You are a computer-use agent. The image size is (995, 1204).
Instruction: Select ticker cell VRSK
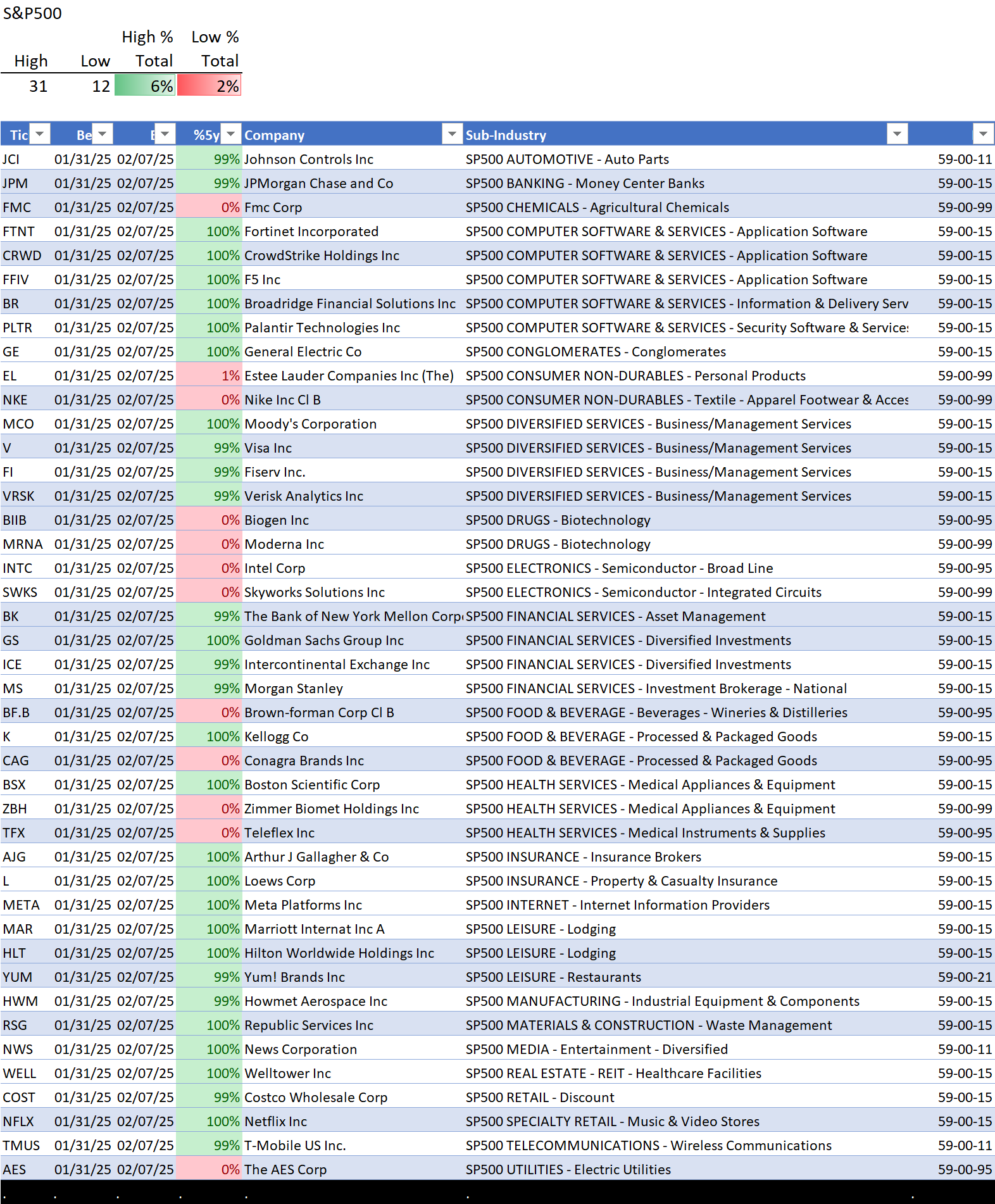click(x=25, y=496)
